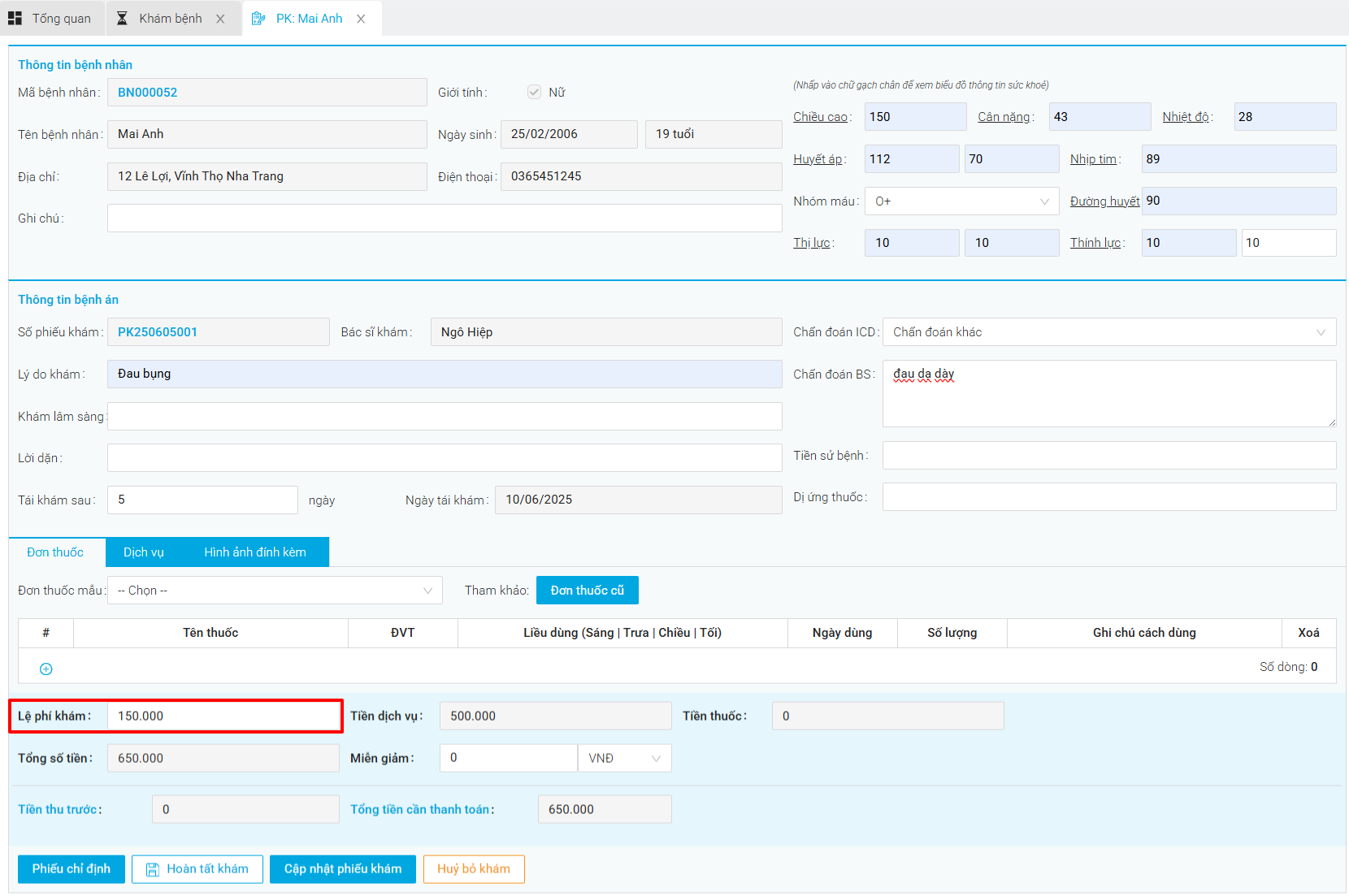1349x896 pixels.
Task: Click the Tiền sử bệnh input field
Action: 1109,456
